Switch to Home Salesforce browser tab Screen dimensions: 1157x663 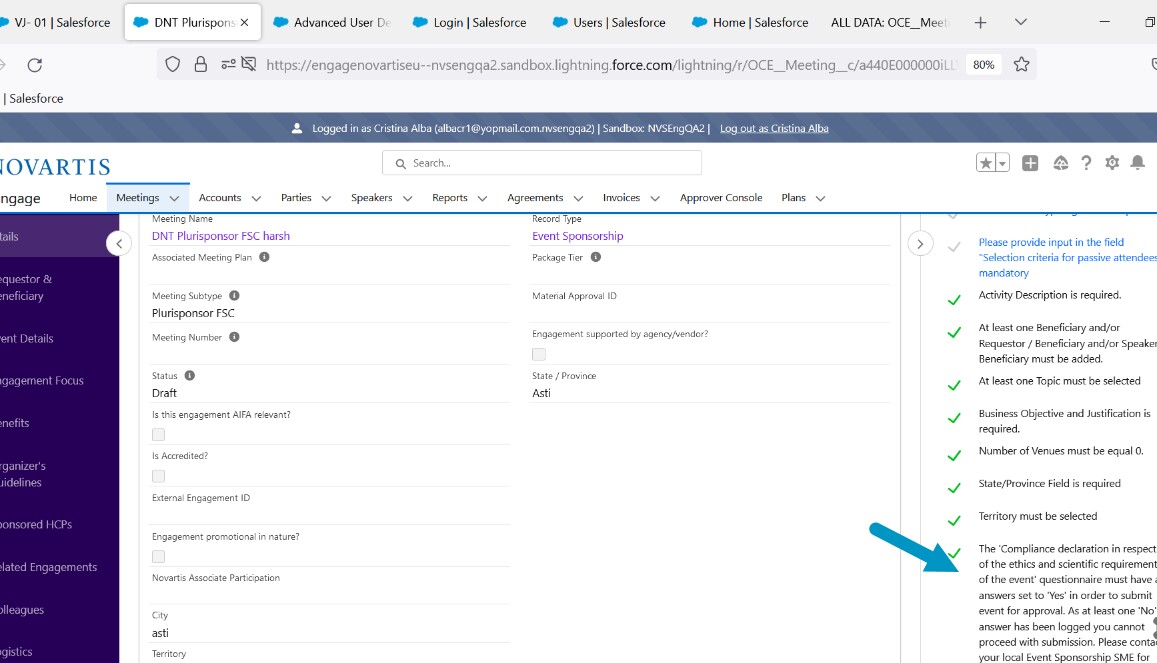coord(750,22)
